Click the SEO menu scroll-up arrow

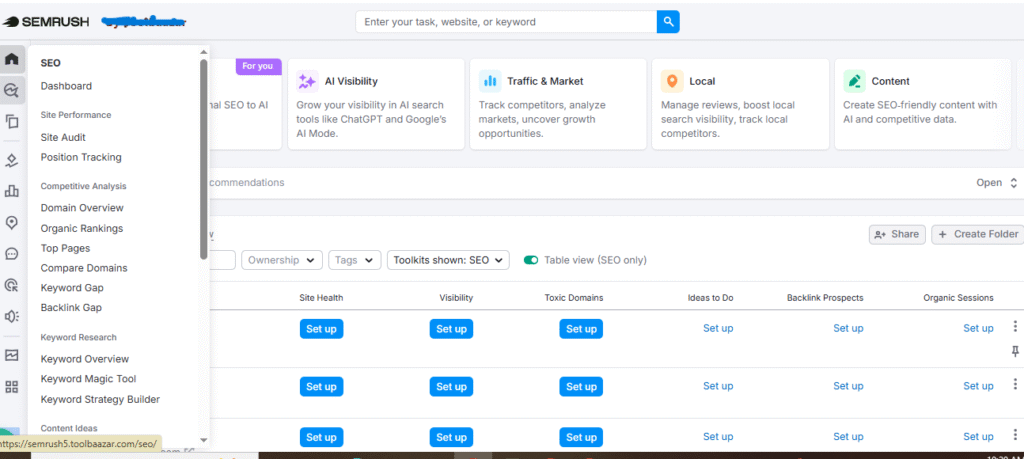click(x=204, y=50)
